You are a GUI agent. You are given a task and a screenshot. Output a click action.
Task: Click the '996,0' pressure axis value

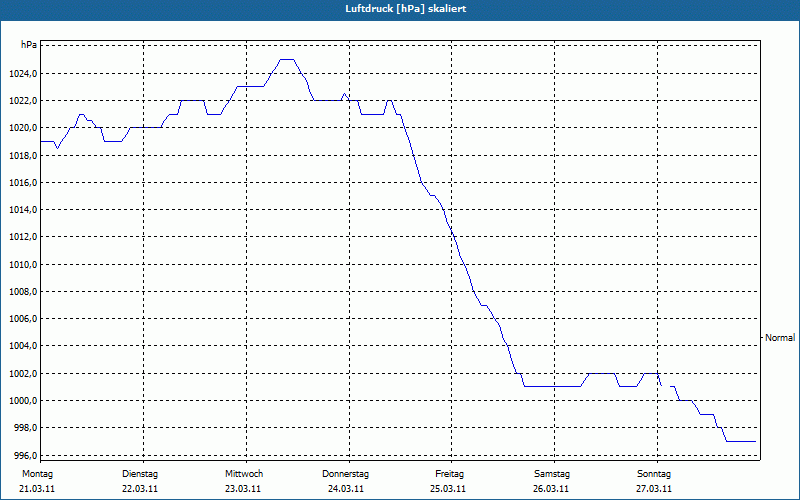click(x=25, y=455)
